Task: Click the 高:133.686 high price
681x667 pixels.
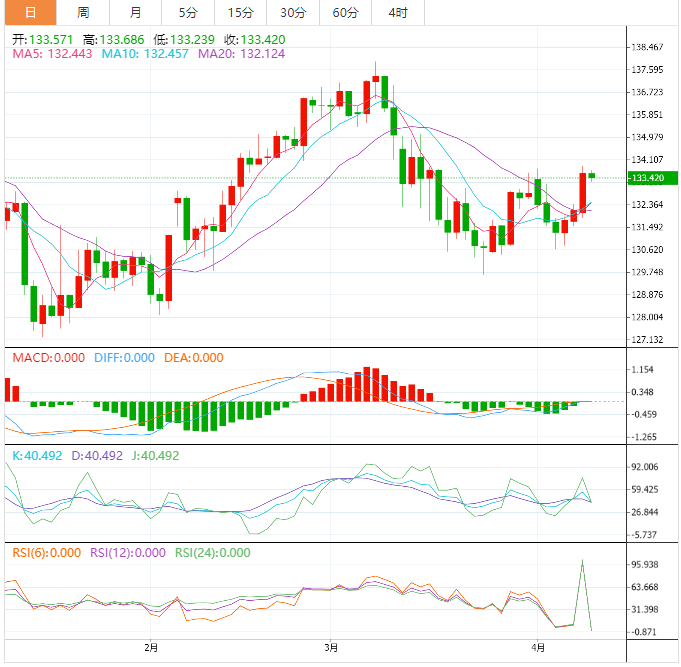Action: click(113, 40)
